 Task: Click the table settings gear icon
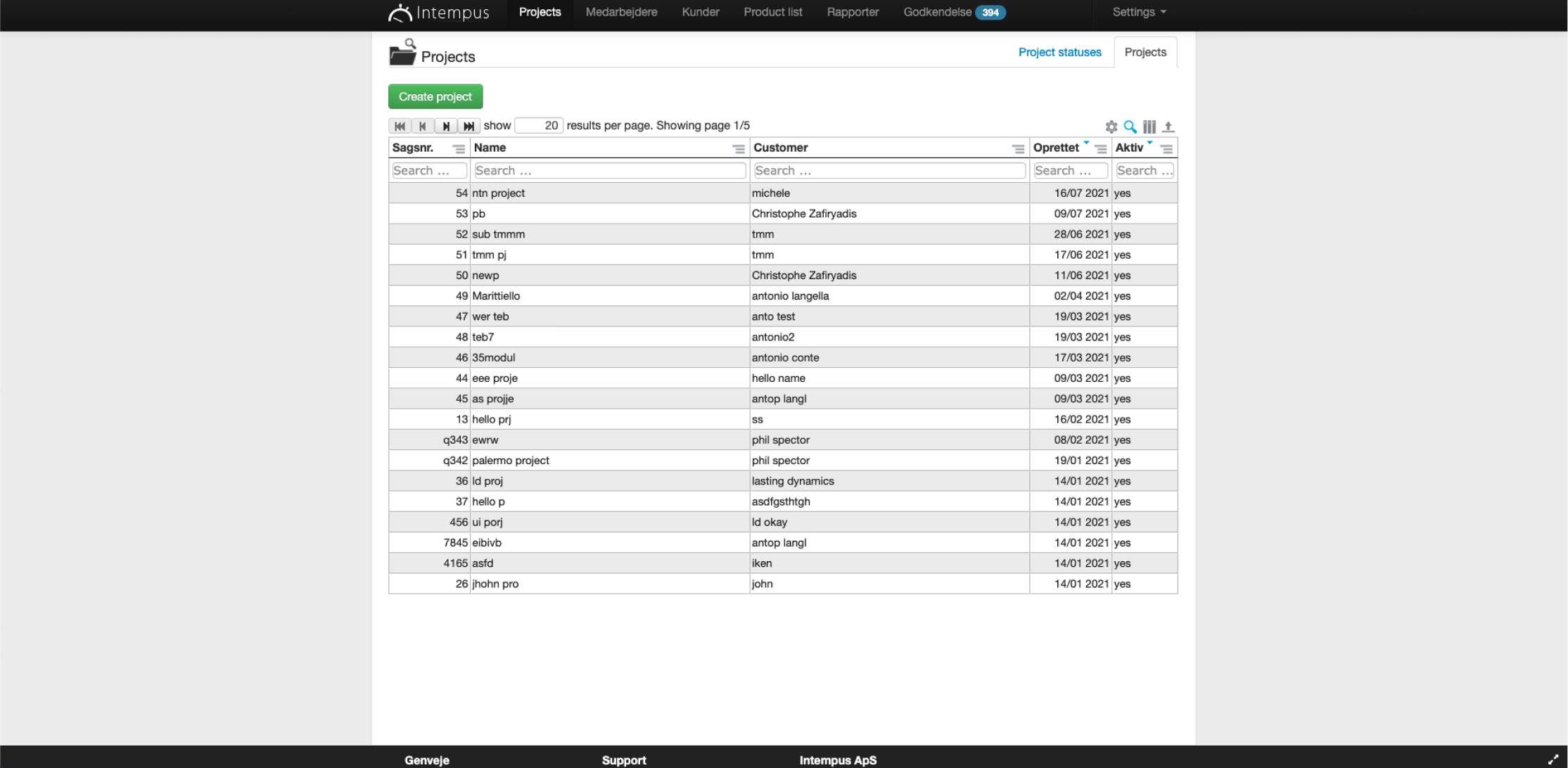pos(1111,127)
